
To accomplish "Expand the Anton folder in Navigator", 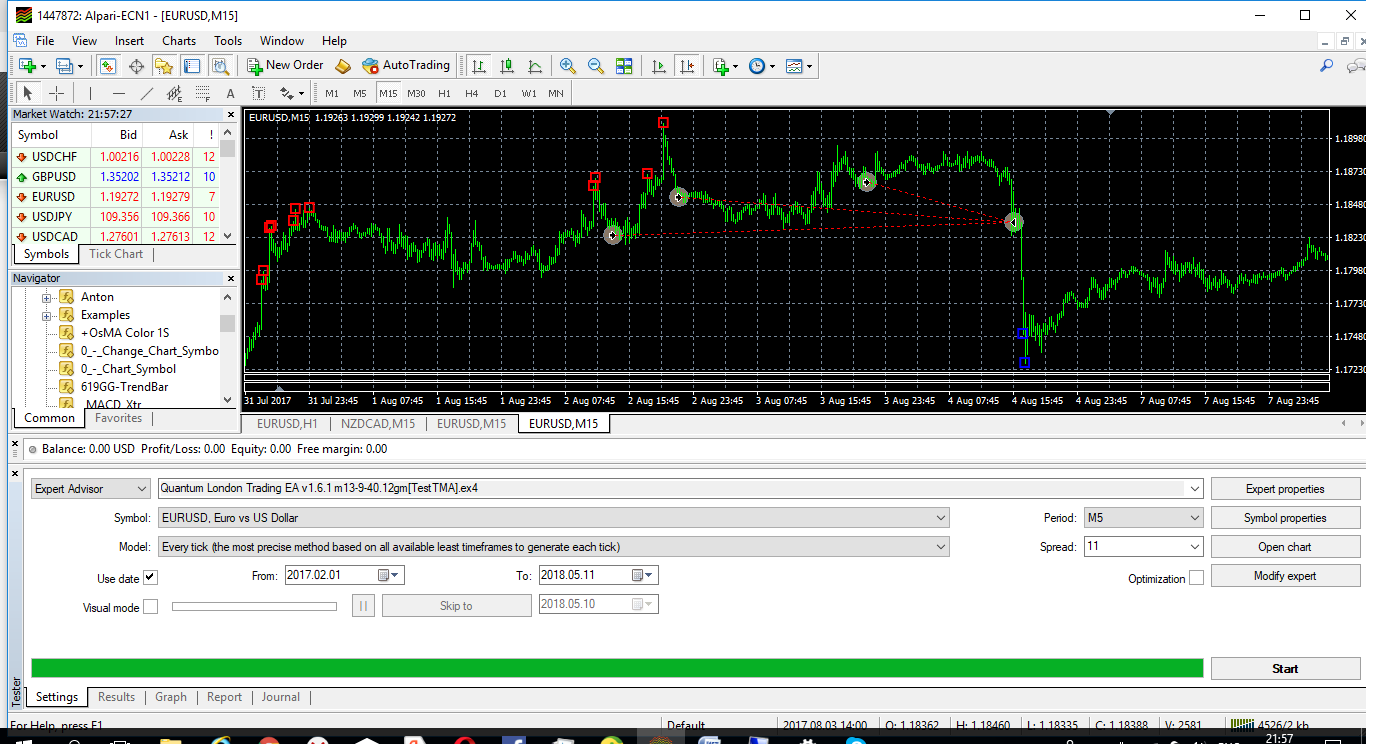I will 46,297.
